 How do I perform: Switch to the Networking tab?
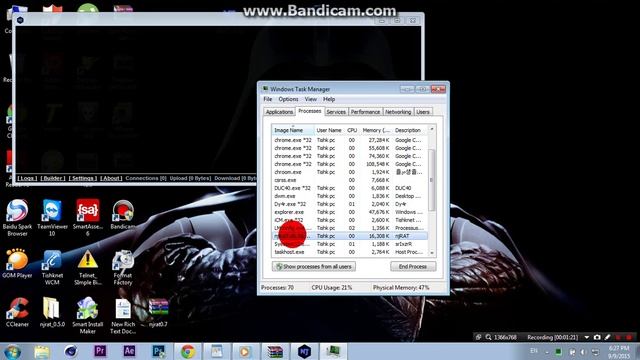(x=398, y=112)
